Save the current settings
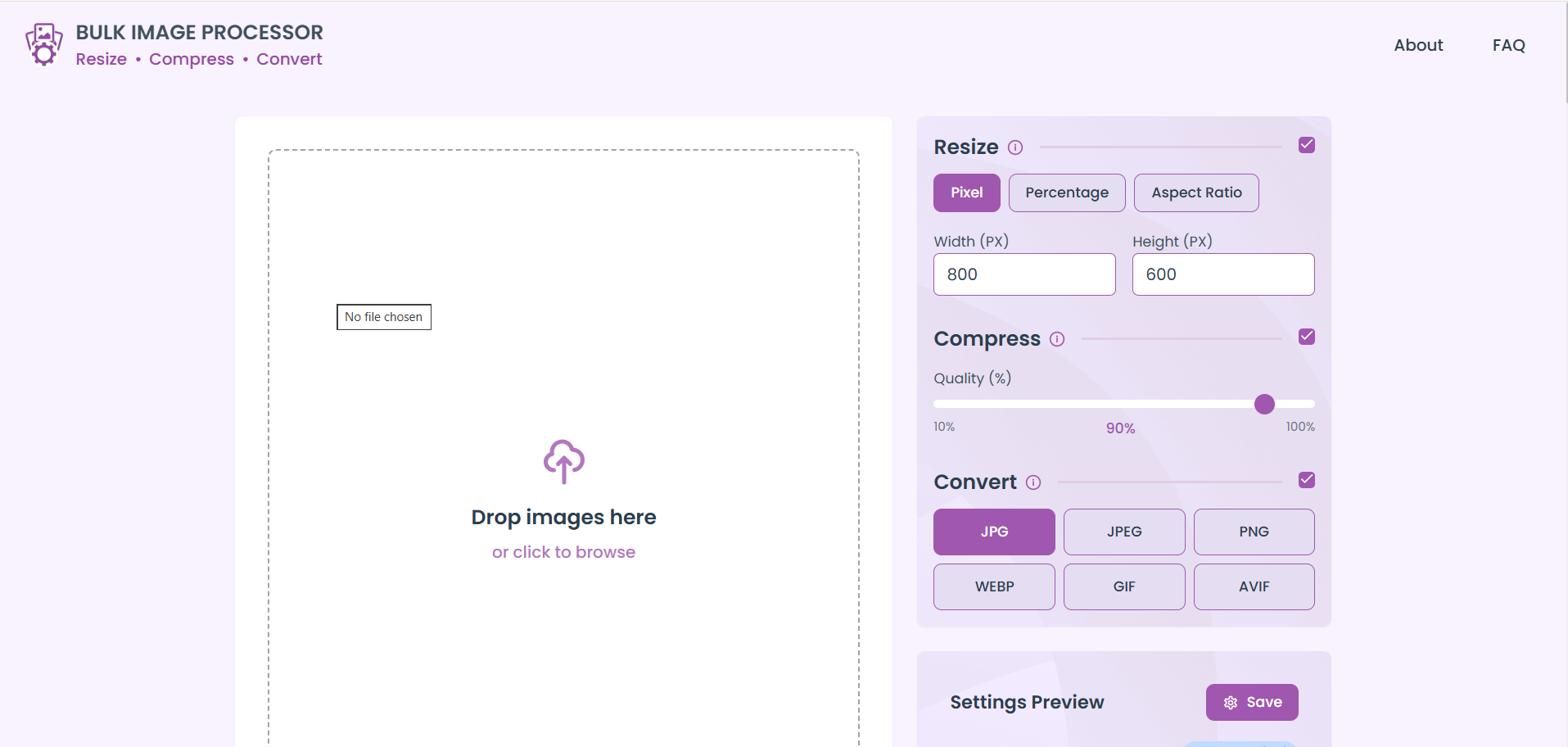The image size is (1568, 747). 1252,702
